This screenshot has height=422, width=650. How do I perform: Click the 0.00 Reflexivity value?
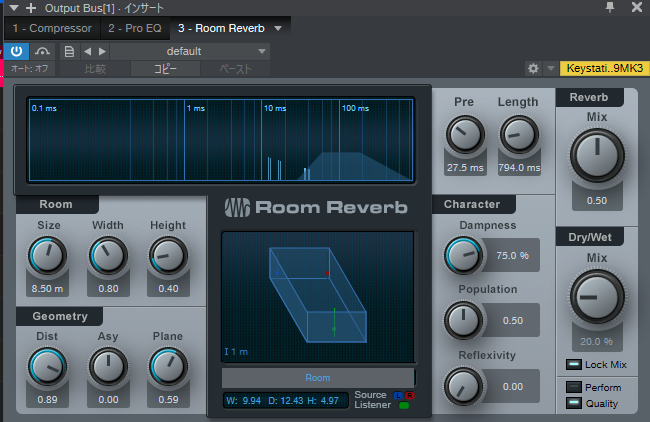click(x=512, y=386)
